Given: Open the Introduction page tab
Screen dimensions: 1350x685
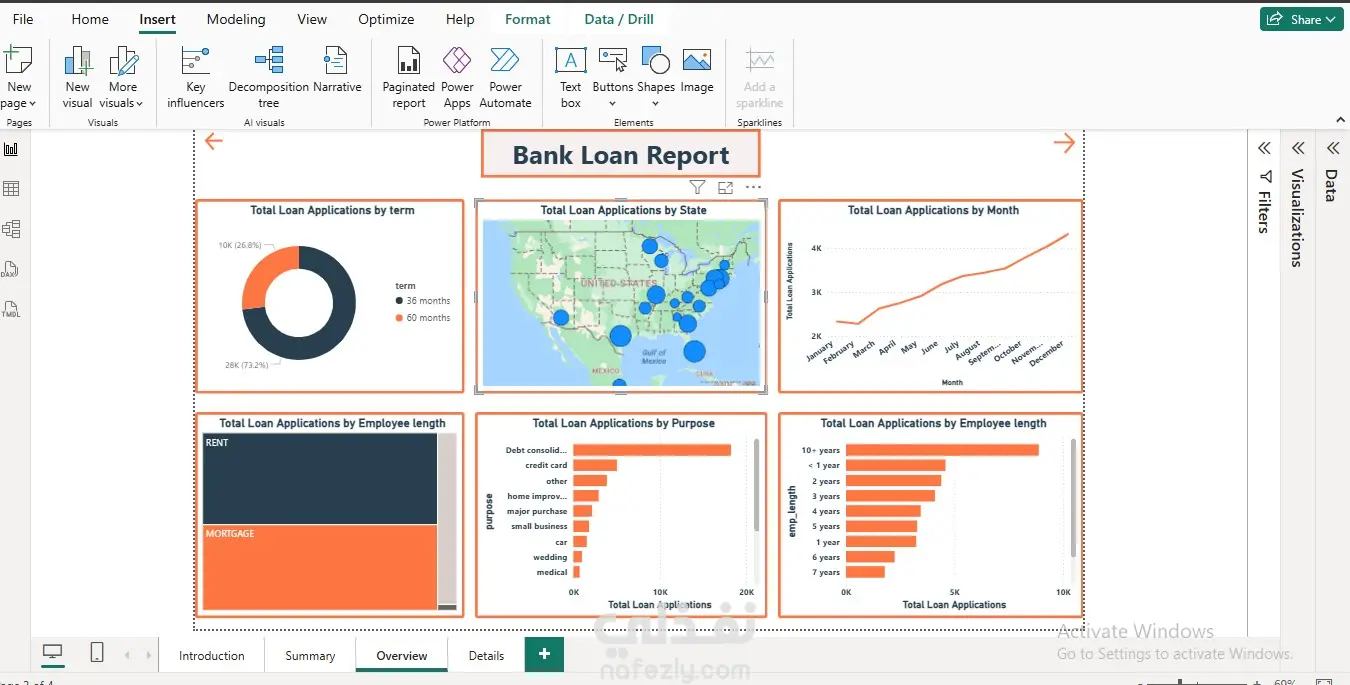Looking at the screenshot, I should point(212,656).
